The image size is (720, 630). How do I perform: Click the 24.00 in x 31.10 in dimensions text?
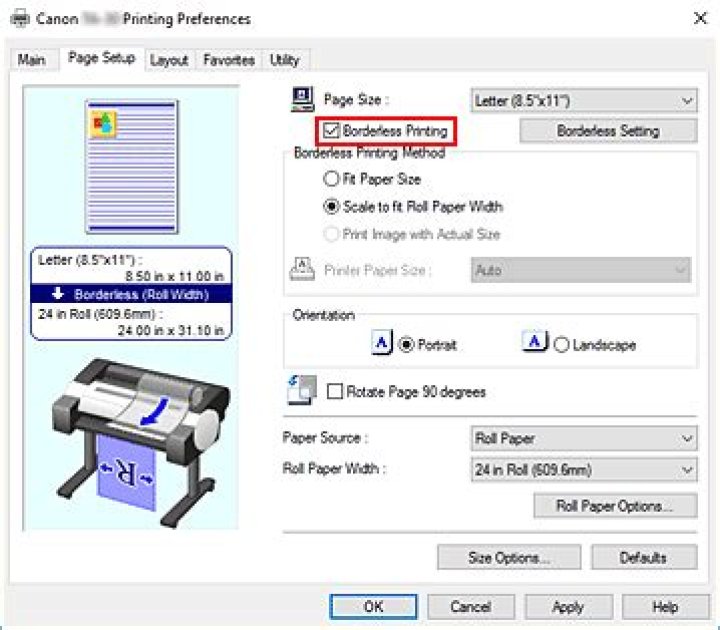tap(171, 330)
